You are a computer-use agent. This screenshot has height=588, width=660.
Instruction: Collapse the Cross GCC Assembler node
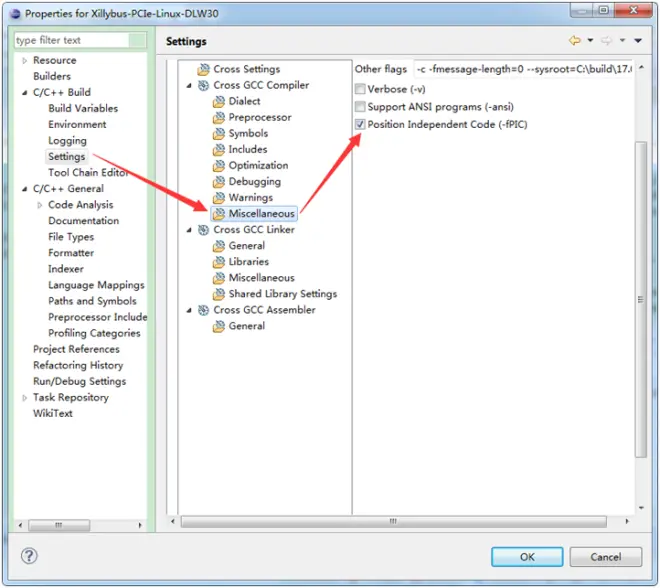[189, 310]
